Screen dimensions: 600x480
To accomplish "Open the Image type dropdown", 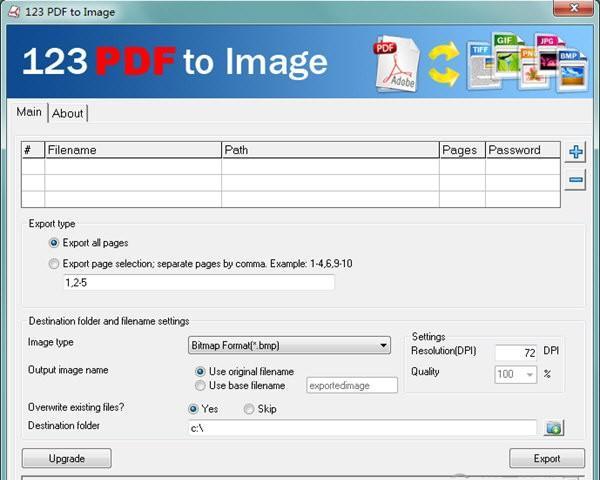I will tap(289, 345).
